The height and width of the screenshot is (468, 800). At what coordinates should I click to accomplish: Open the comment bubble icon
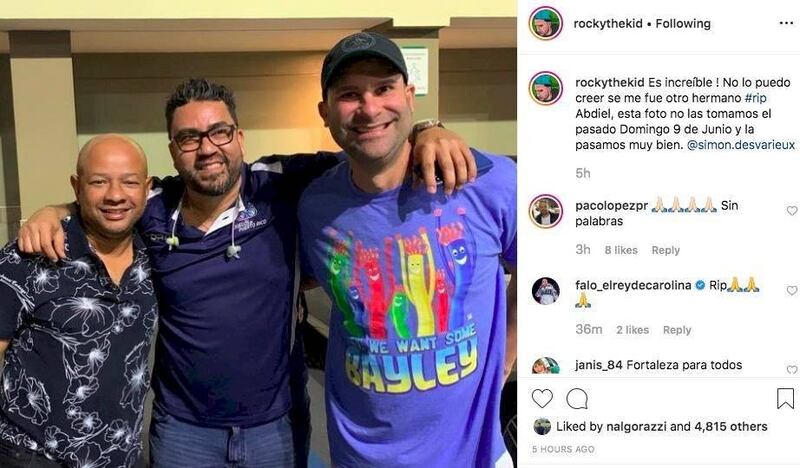577,399
